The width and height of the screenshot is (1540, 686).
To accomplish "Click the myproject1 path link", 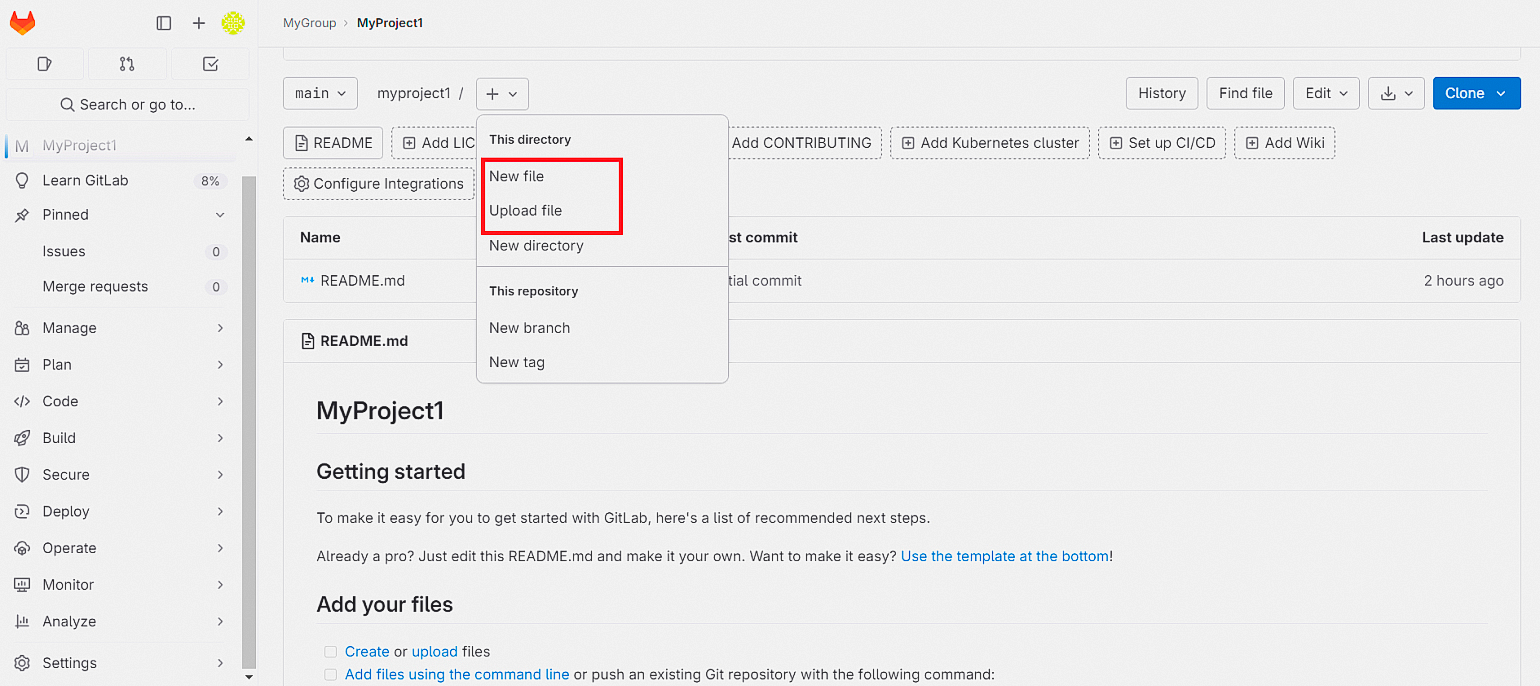I will pyautogui.click(x=414, y=94).
